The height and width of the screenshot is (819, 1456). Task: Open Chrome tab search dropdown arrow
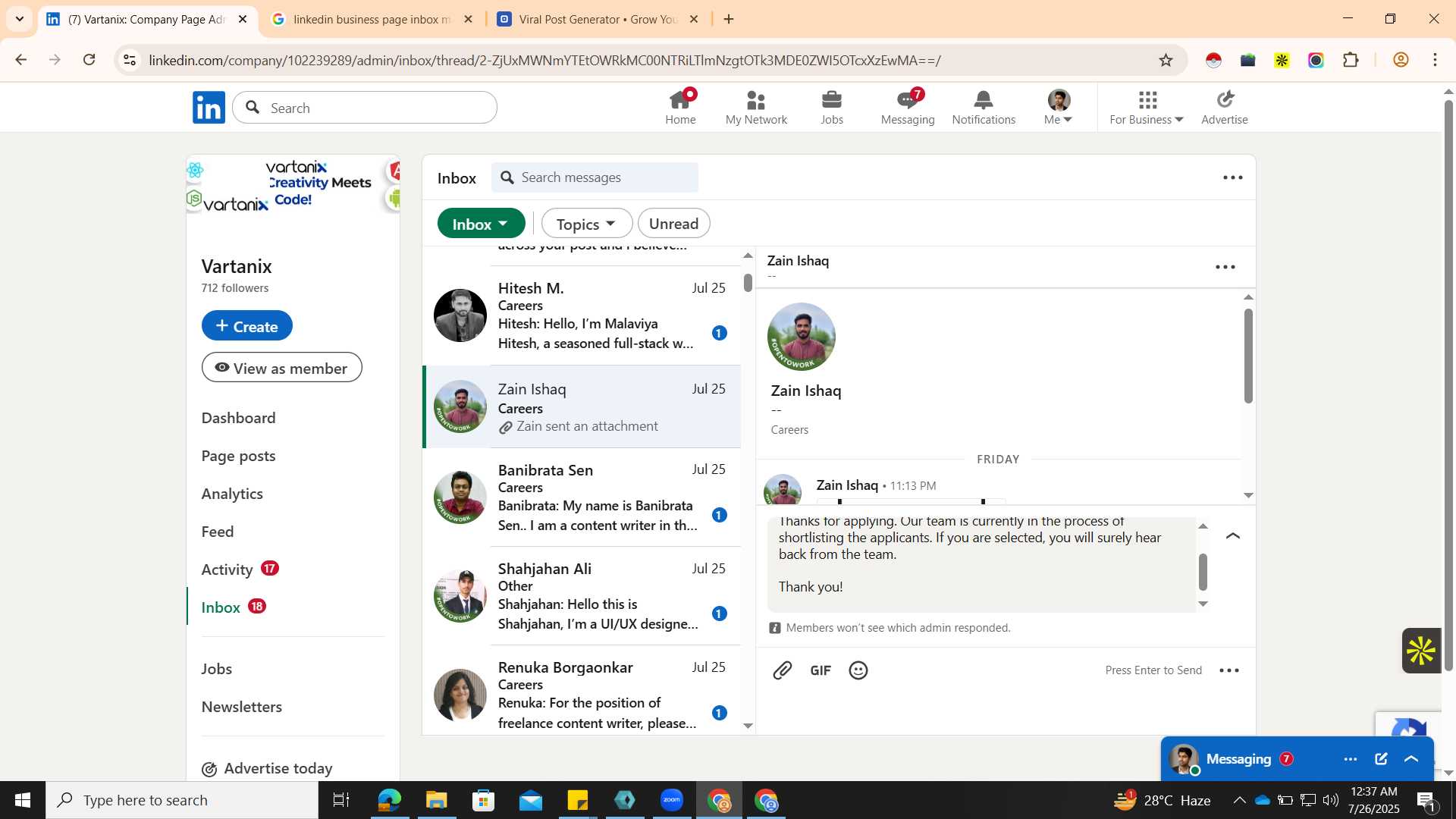[x=20, y=19]
